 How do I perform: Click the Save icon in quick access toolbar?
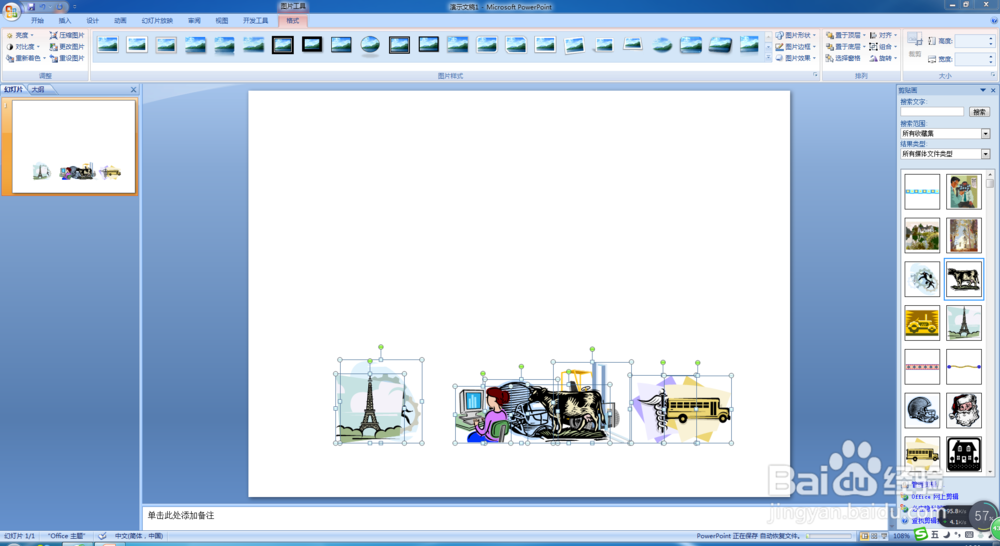tap(31, 7)
